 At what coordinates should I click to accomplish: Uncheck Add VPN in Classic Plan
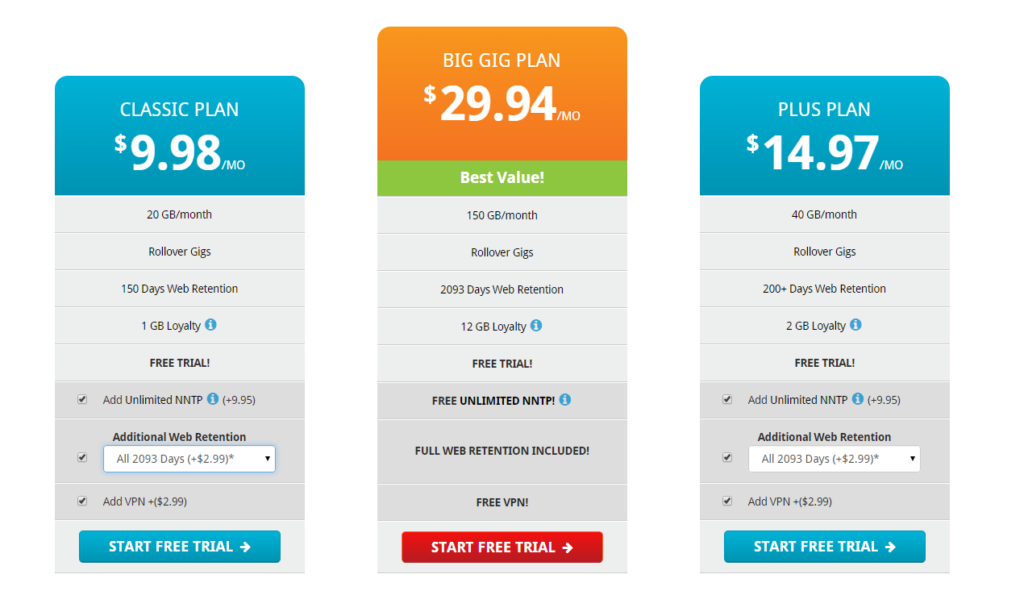pyautogui.click(x=82, y=501)
